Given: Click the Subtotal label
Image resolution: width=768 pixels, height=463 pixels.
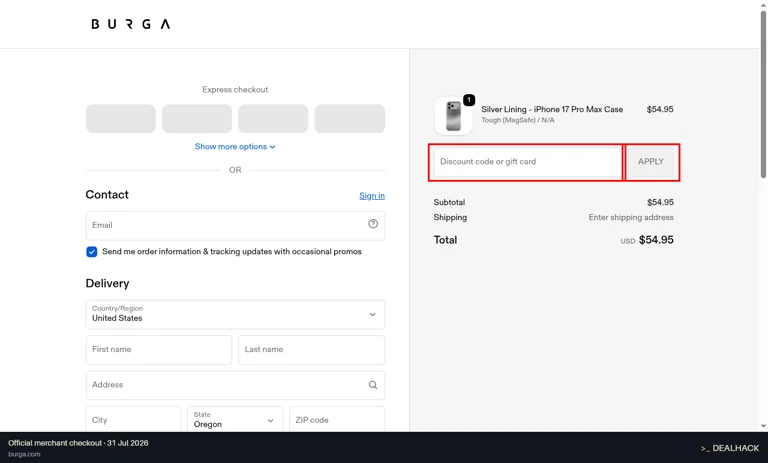Looking at the screenshot, I should pos(449,202).
